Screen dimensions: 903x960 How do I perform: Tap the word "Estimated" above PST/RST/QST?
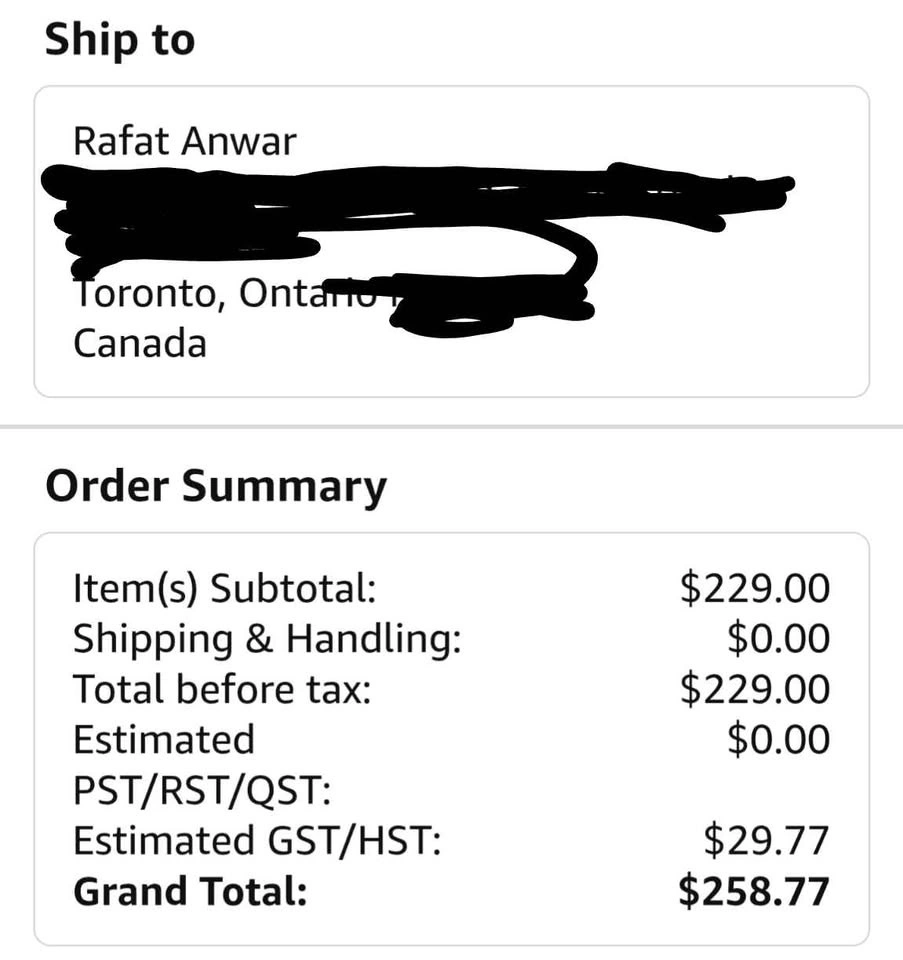164,740
